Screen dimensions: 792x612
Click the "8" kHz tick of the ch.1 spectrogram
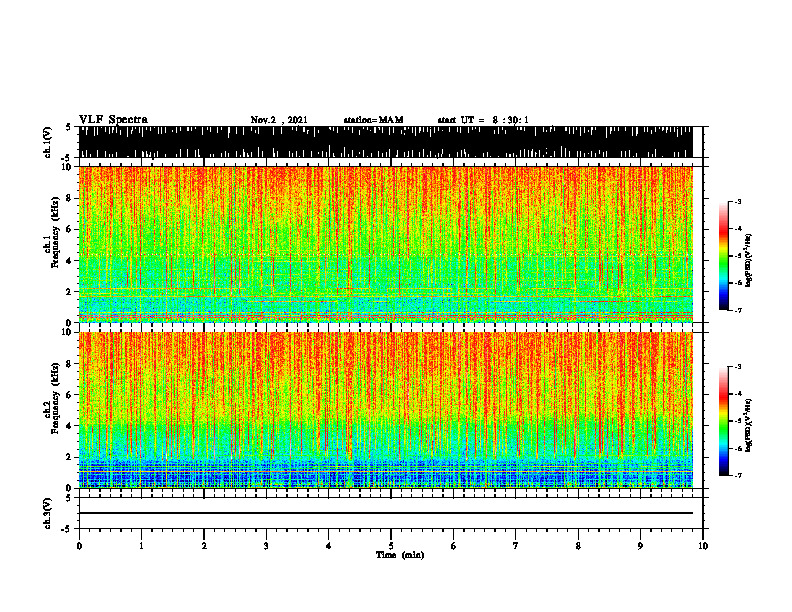[70, 198]
